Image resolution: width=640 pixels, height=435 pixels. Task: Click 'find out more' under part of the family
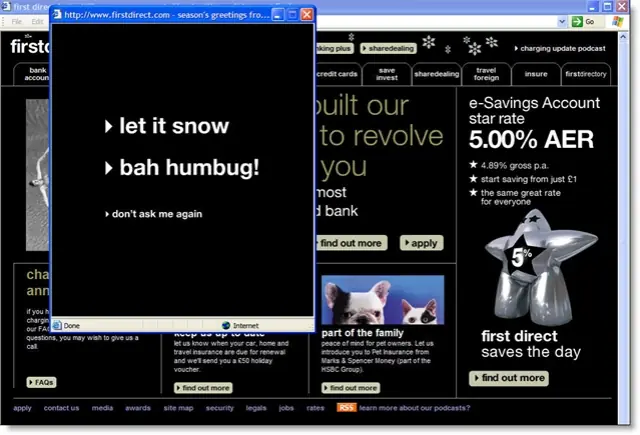tap(351, 388)
